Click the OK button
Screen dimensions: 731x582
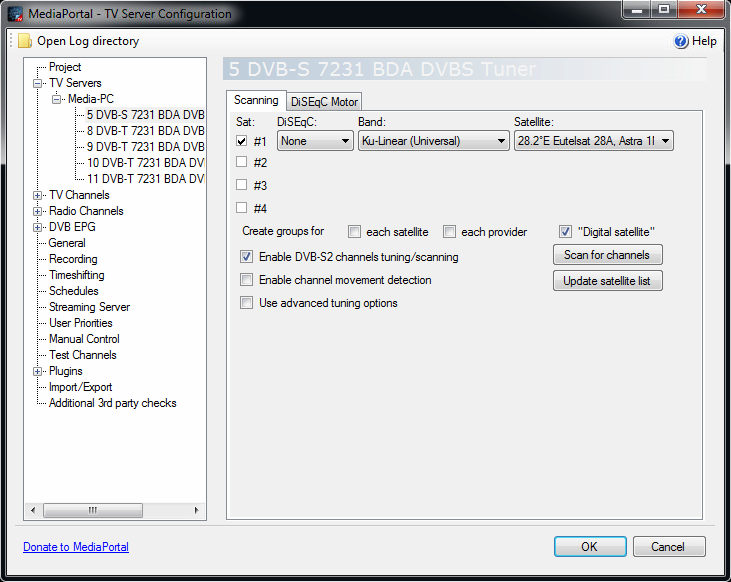[590, 547]
